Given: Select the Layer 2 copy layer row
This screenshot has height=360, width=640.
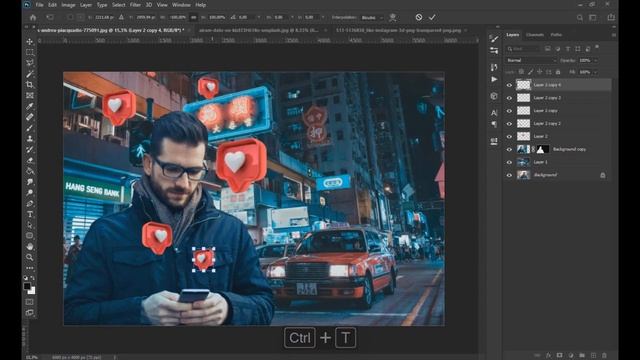Looking at the screenshot, I should (x=558, y=111).
